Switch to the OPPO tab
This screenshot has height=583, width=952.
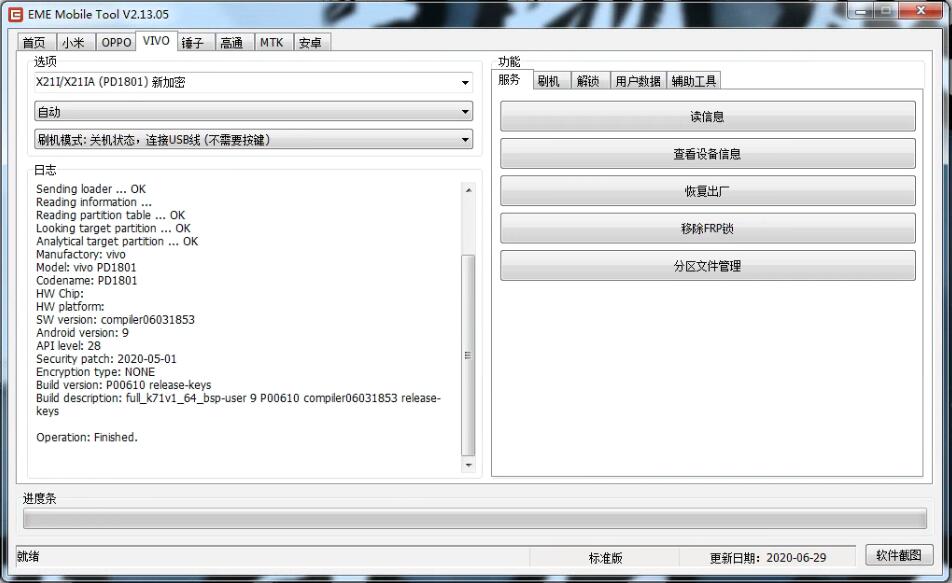coord(115,43)
